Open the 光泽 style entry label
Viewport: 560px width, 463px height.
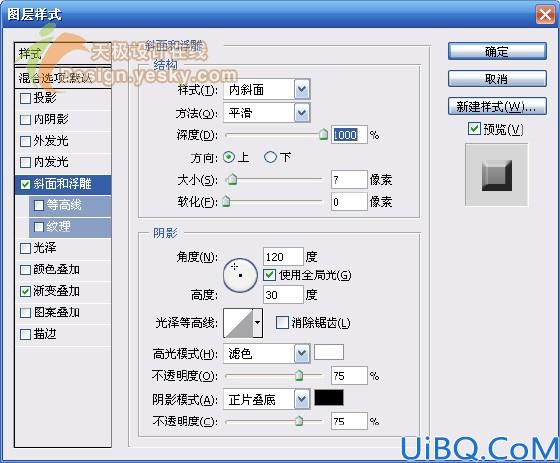(x=45, y=248)
